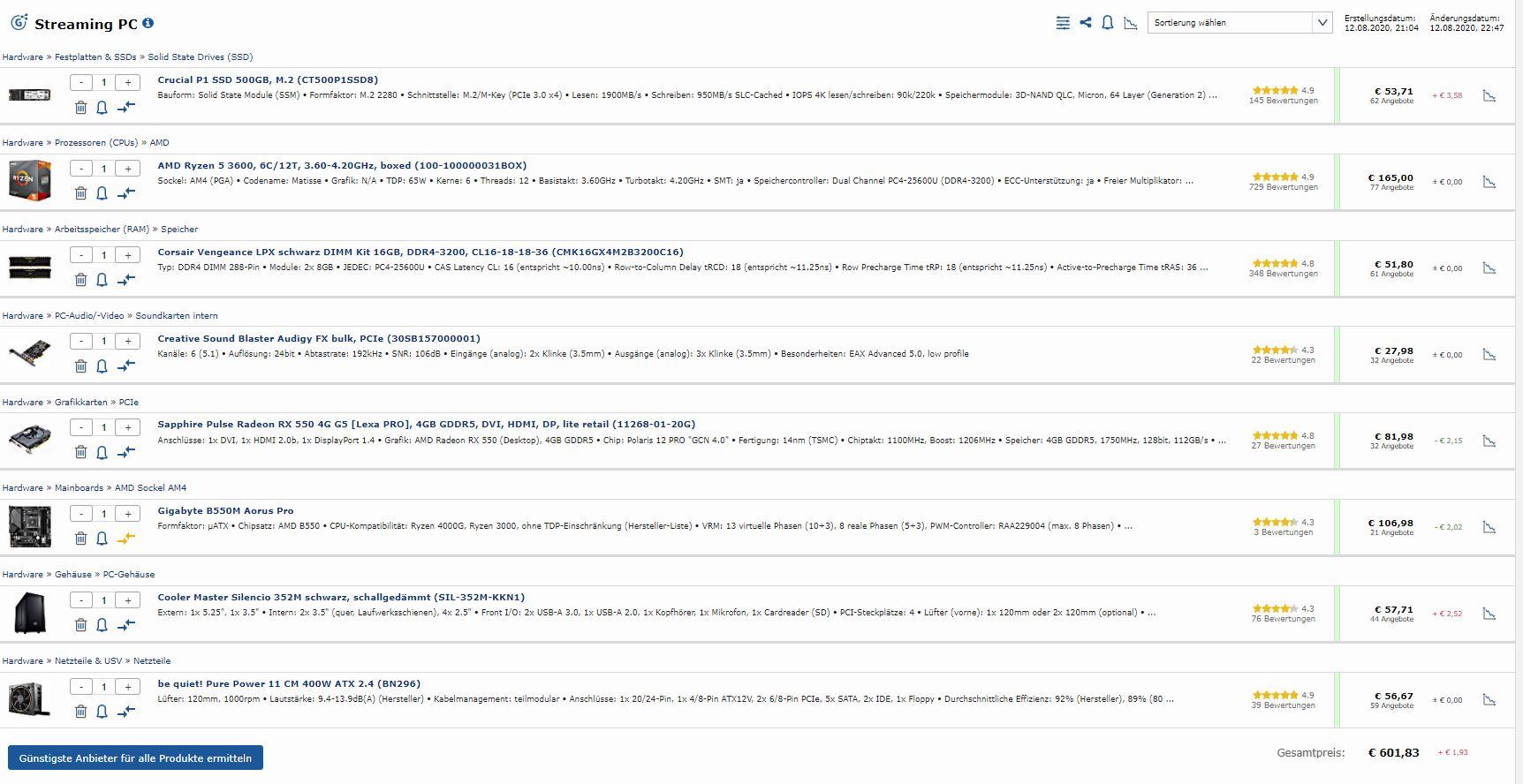Set price alert for Crucial P1 SSD
1523x784 pixels.
[x=102, y=107]
